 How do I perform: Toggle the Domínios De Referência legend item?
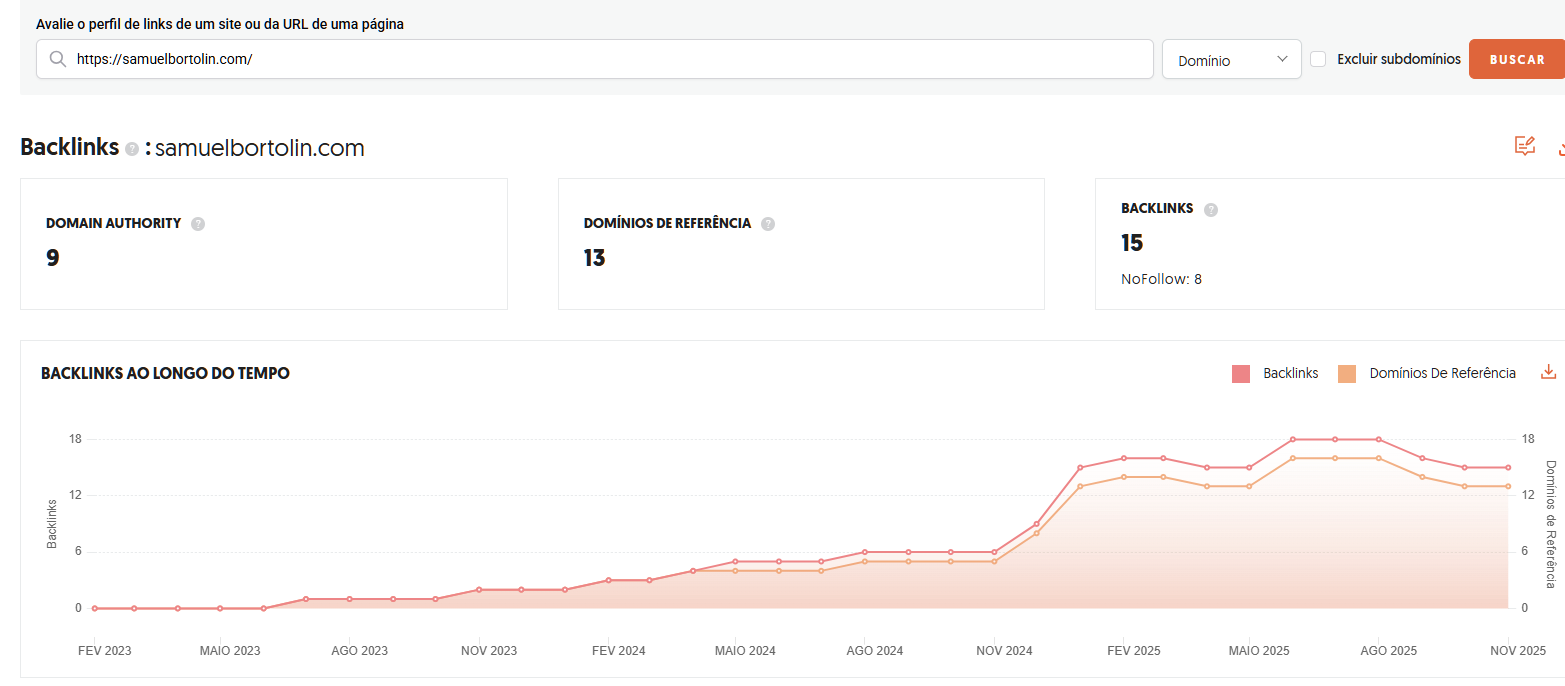[1443, 372]
